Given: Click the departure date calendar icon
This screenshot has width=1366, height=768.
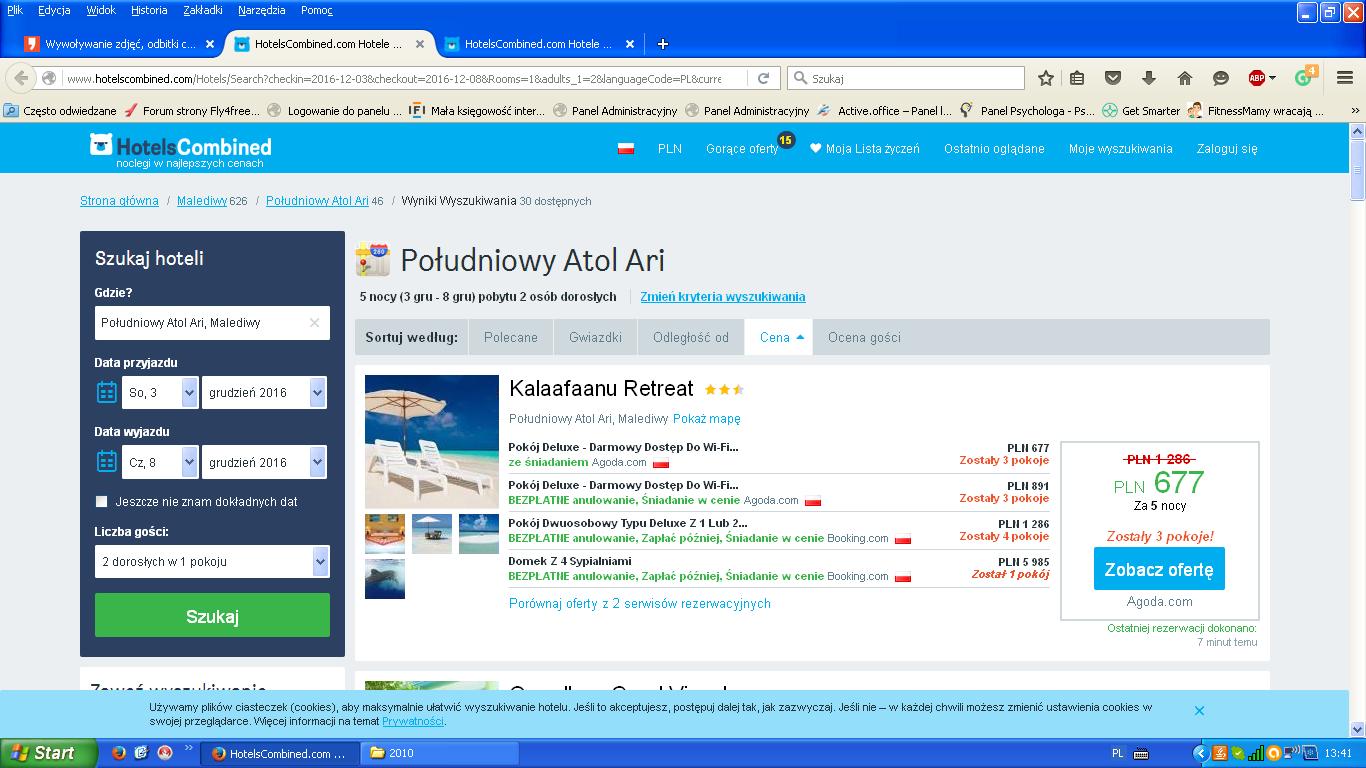Looking at the screenshot, I should pyautogui.click(x=107, y=462).
